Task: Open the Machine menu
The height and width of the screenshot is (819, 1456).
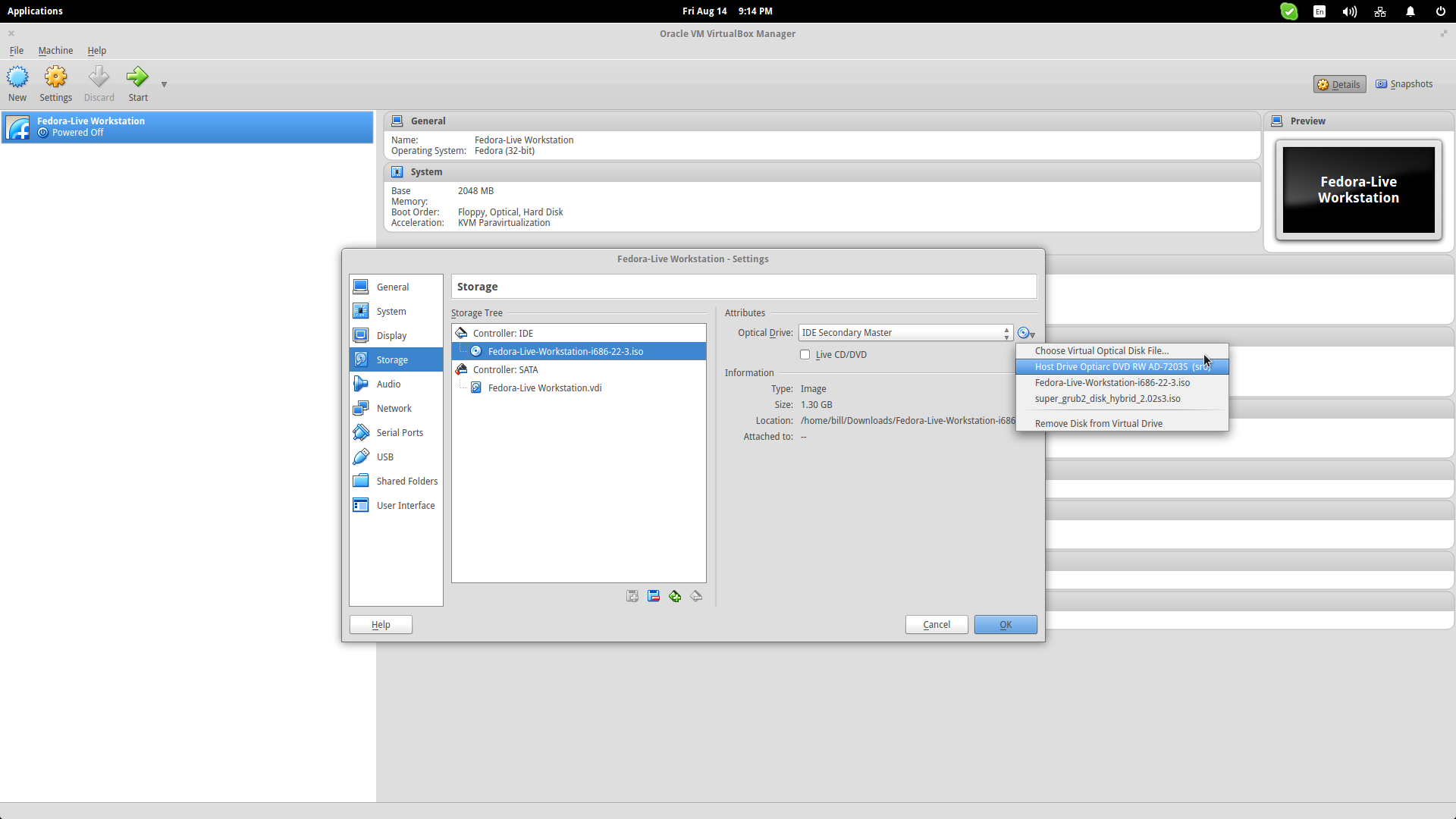Action: pyautogui.click(x=55, y=51)
